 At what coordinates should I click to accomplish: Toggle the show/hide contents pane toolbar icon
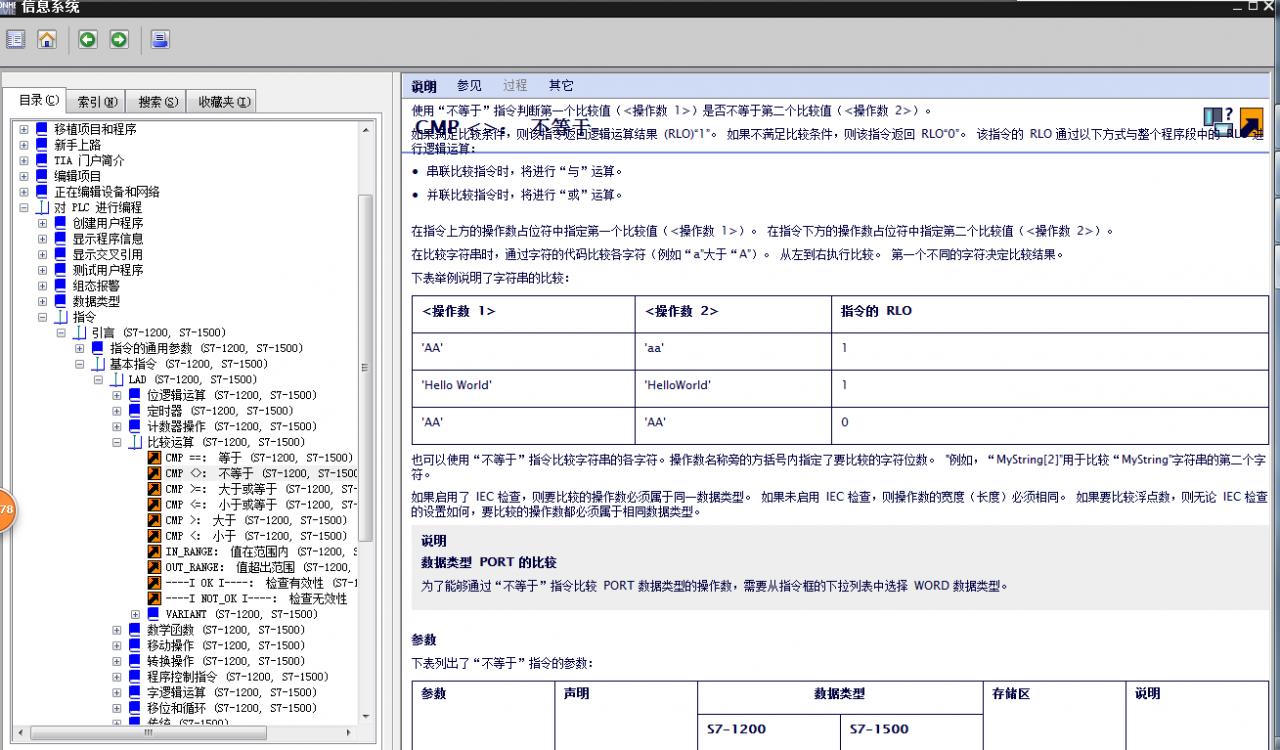click(15, 40)
